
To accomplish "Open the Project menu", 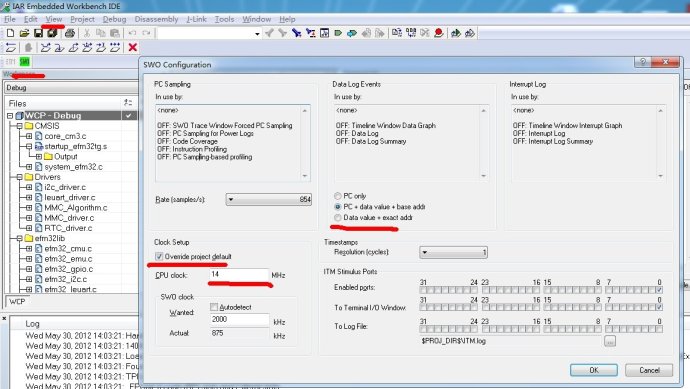I will [82, 19].
